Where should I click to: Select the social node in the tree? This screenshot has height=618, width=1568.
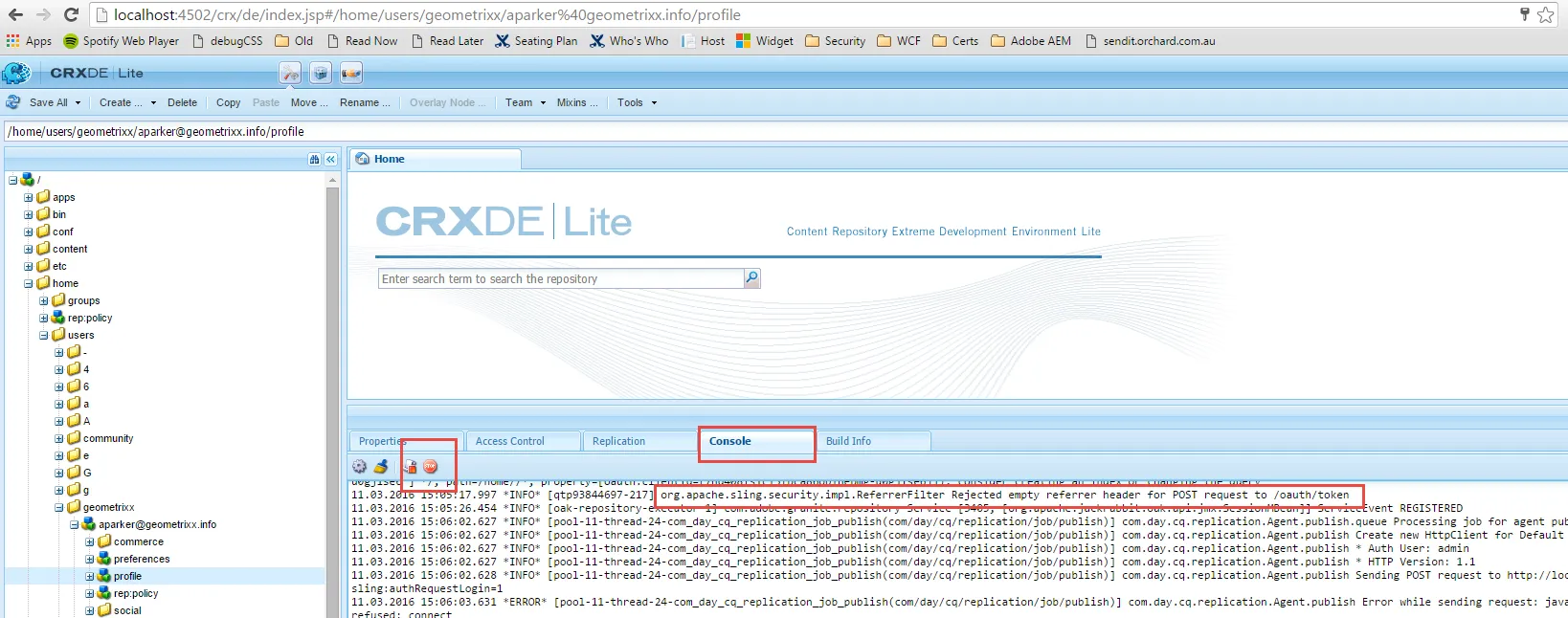point(127,610)
